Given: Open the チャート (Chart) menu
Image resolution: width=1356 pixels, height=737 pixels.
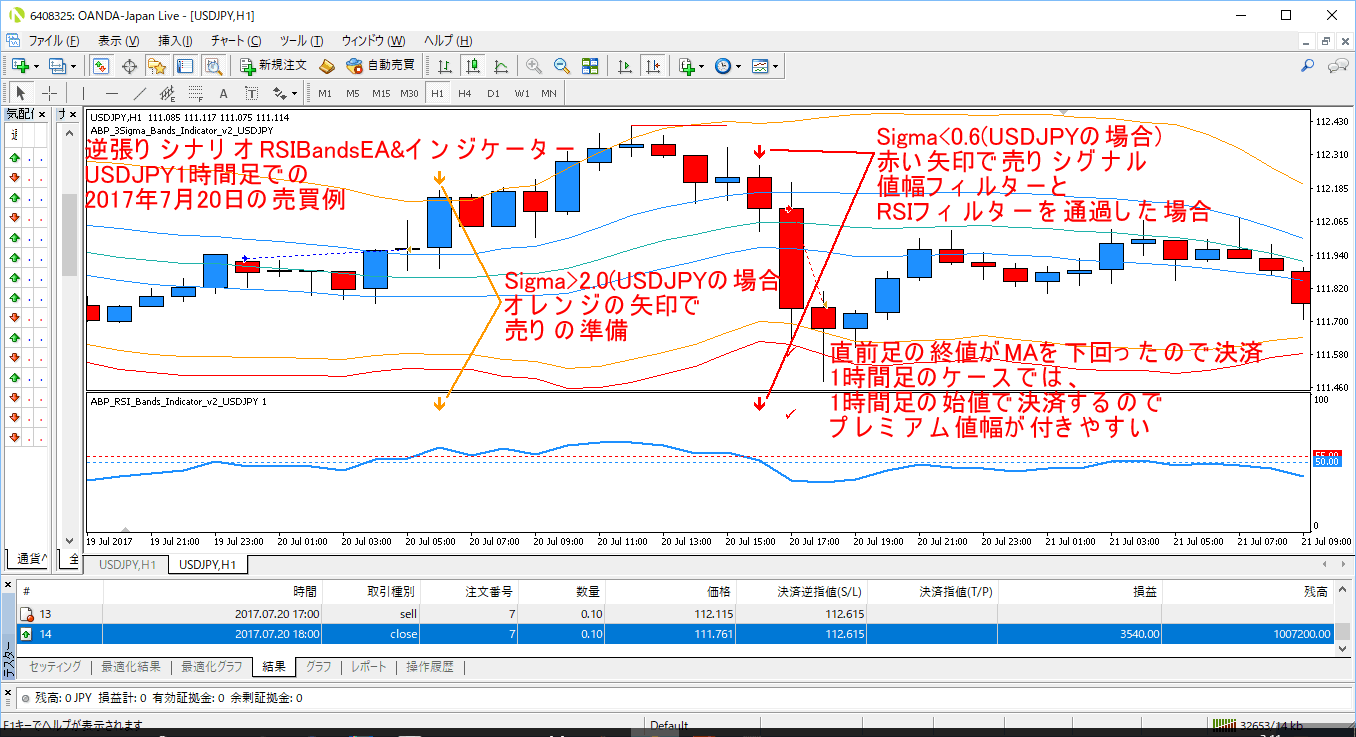Looking at the screenshot, I should [236, 41].
